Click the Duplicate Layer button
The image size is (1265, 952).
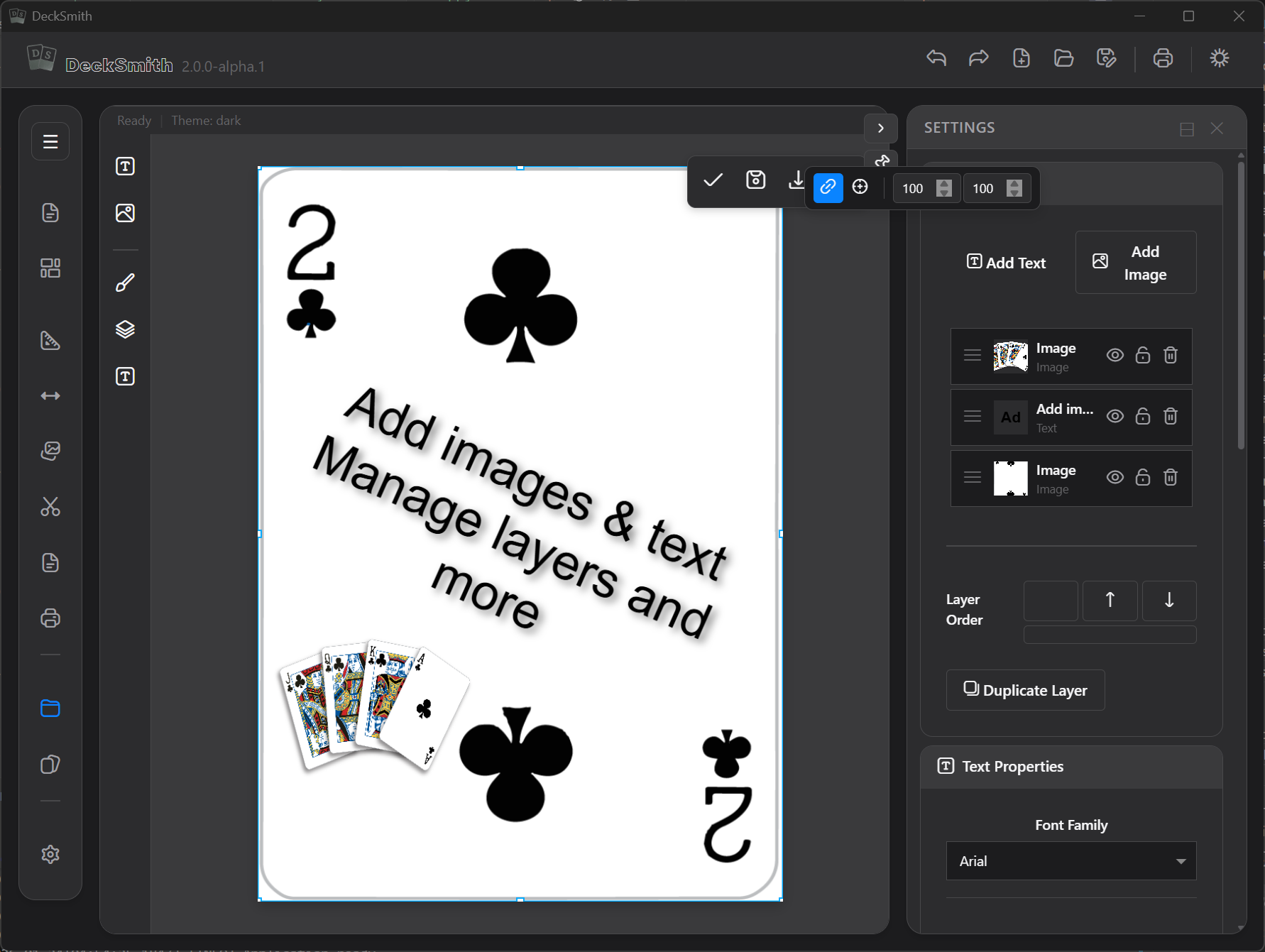1025,690
